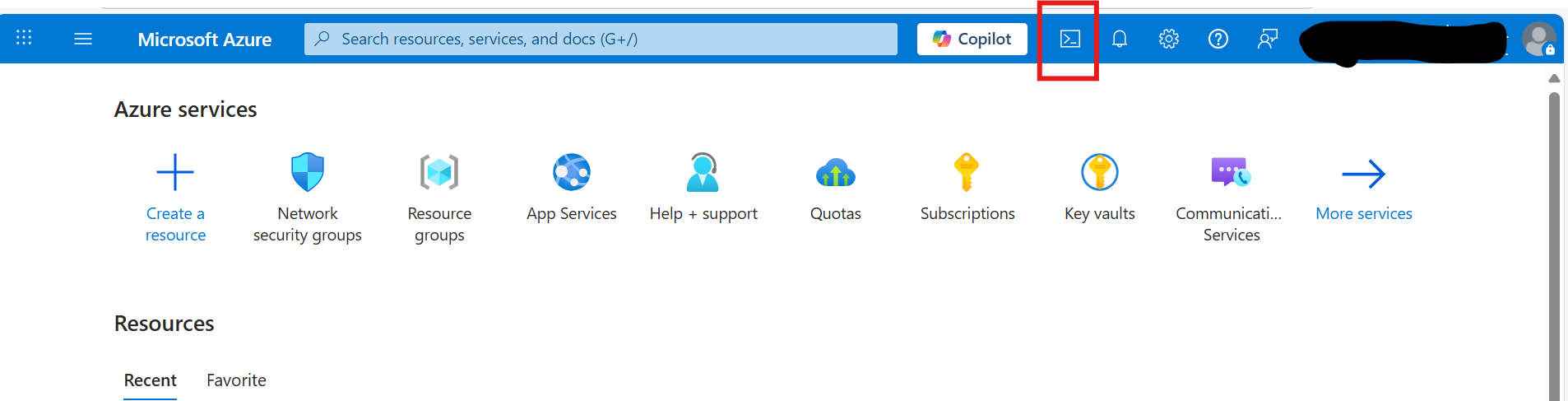Click the Create a resource plus icon
Viewport: 1568px width, 401px height.
[175, 172]
